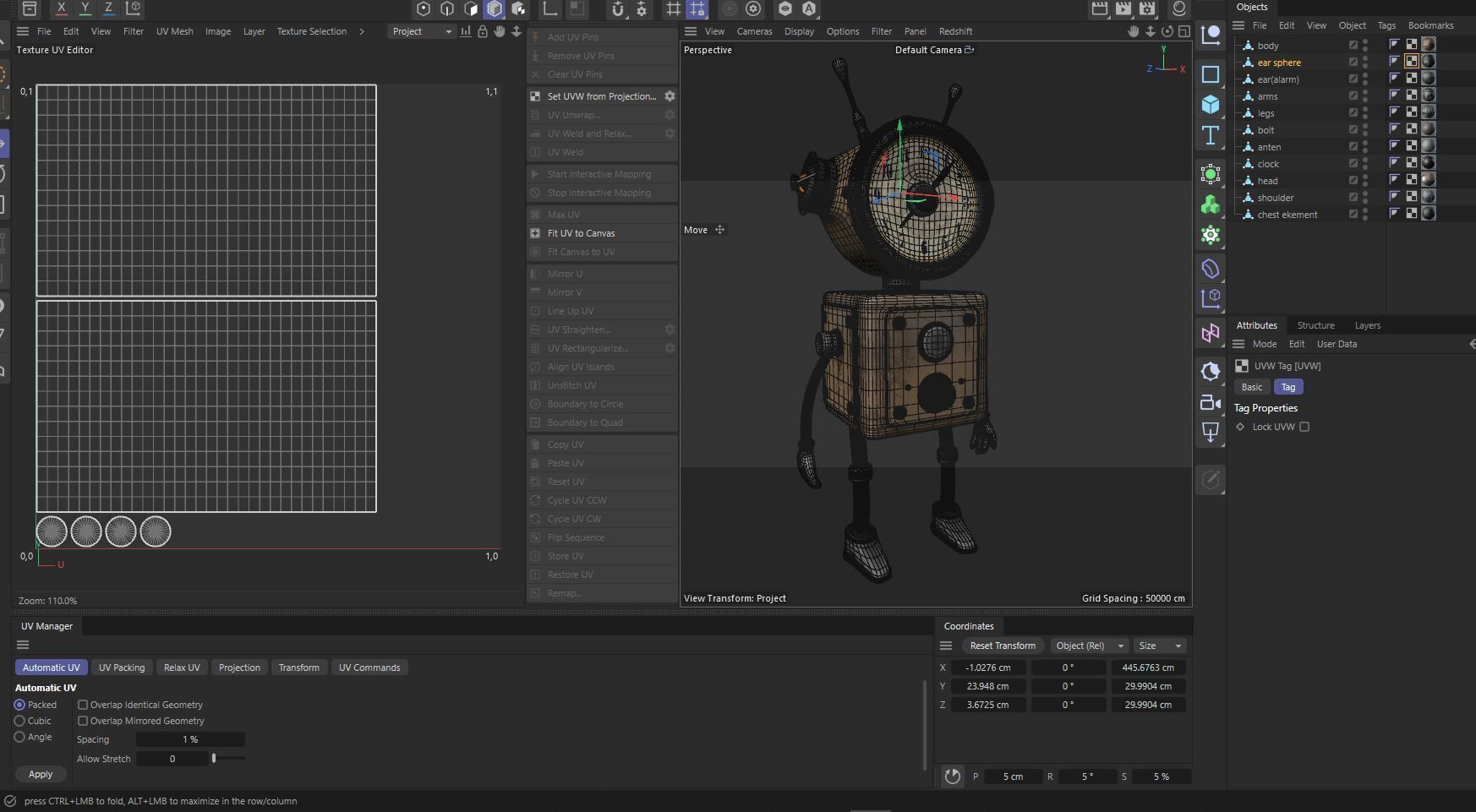This screenshot has width=1476, height=812.
Task: Render to Picture Viewer clapperboard icon
Action: point(1123,8)
